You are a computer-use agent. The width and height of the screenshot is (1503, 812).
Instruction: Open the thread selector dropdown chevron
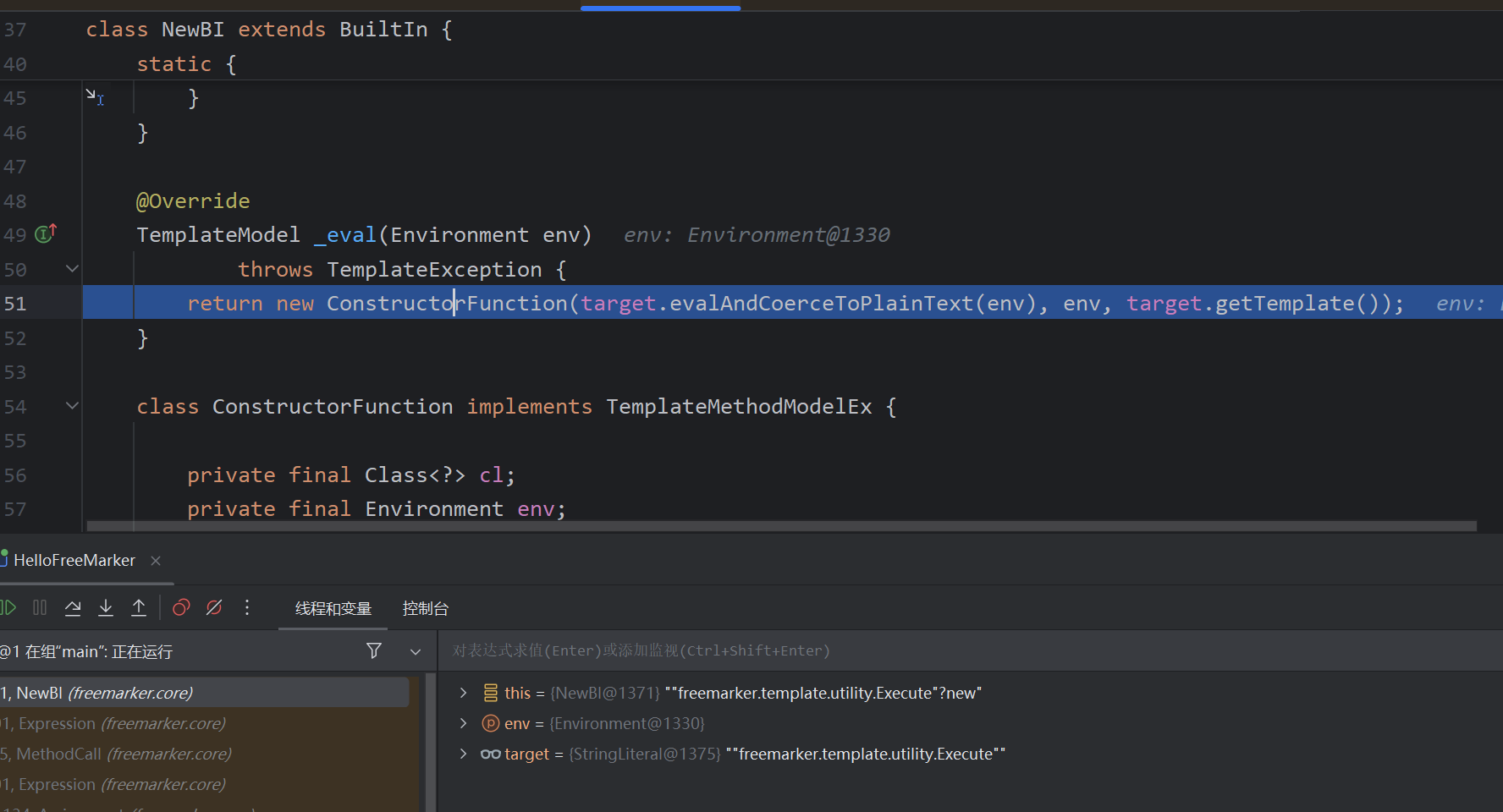pyautogui.click(x=416, y=651)
